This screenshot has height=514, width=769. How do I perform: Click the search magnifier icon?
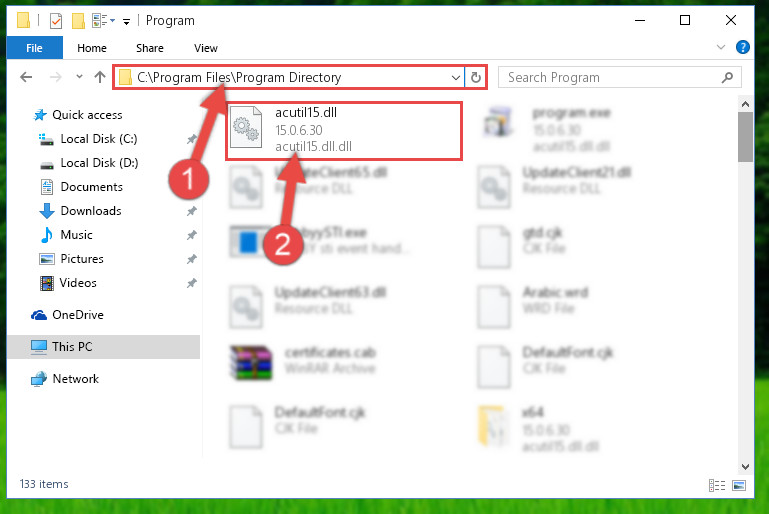[x=727, y=77]
